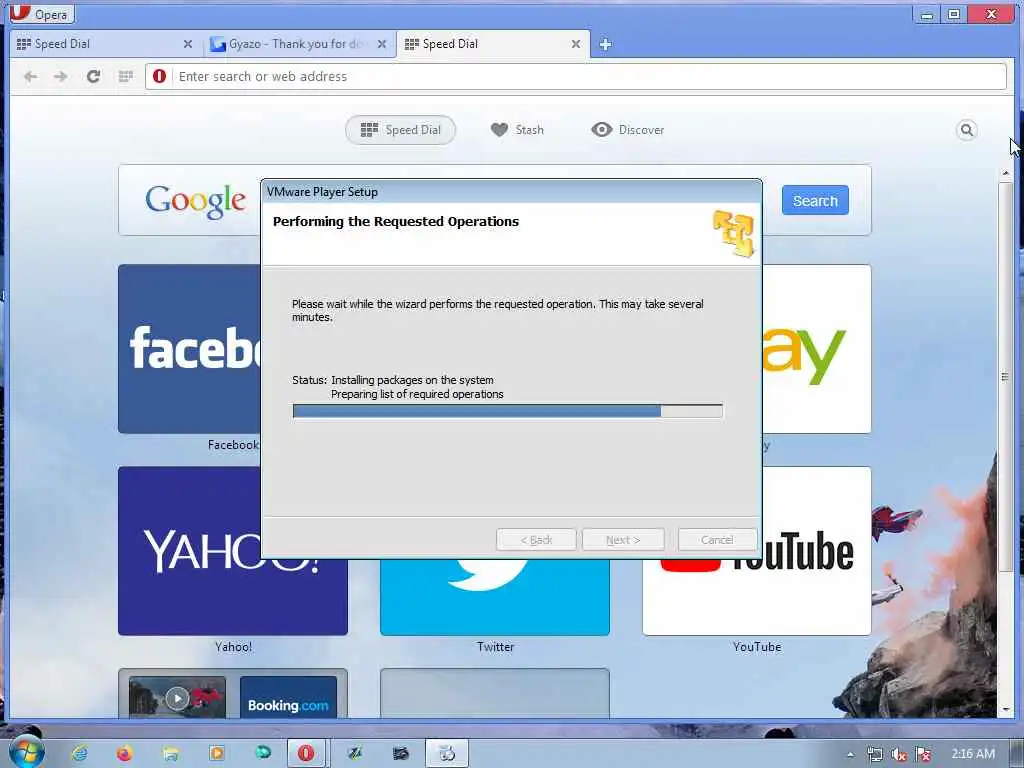Click the YouTube label under tile
Image resolution: width=1024 pixels, height=768 pixels.
pos(757,647)
